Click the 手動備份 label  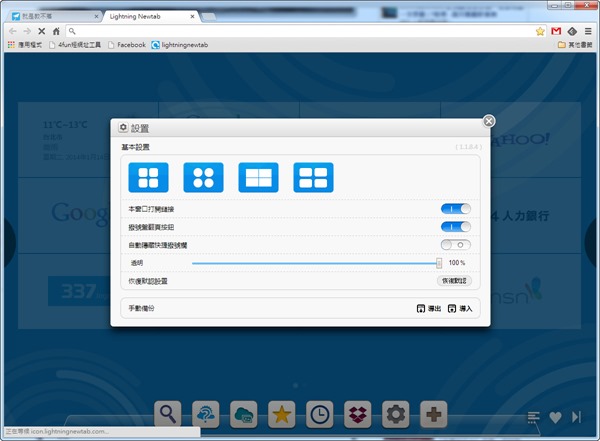pos(141,308)
